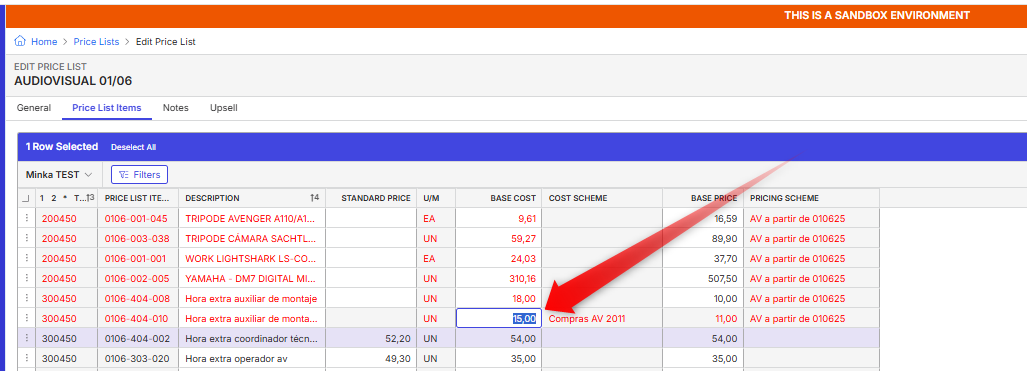Click the Compras AV 2011 cost scheme cell

tap(602, 319)
